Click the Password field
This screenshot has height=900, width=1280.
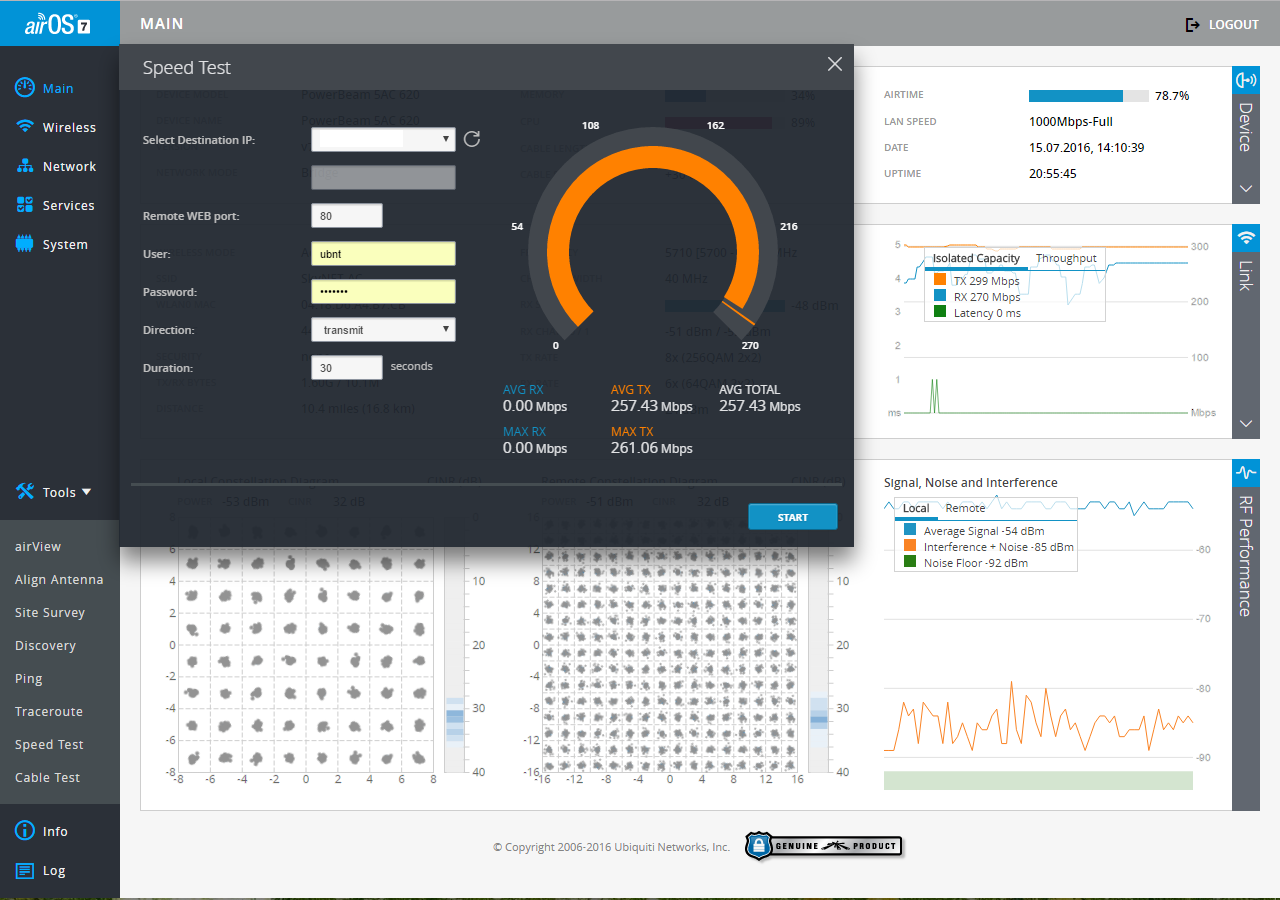pyautogui.click(x=383, y=292)
